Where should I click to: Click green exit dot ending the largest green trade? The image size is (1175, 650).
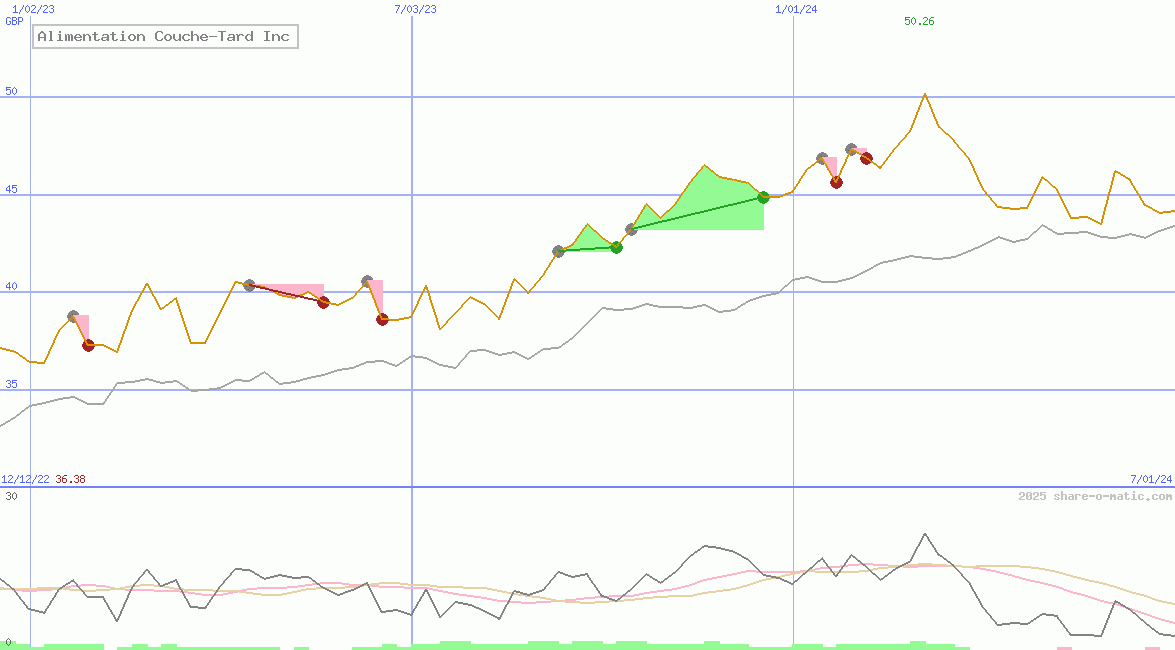click(x=763, y=197)
